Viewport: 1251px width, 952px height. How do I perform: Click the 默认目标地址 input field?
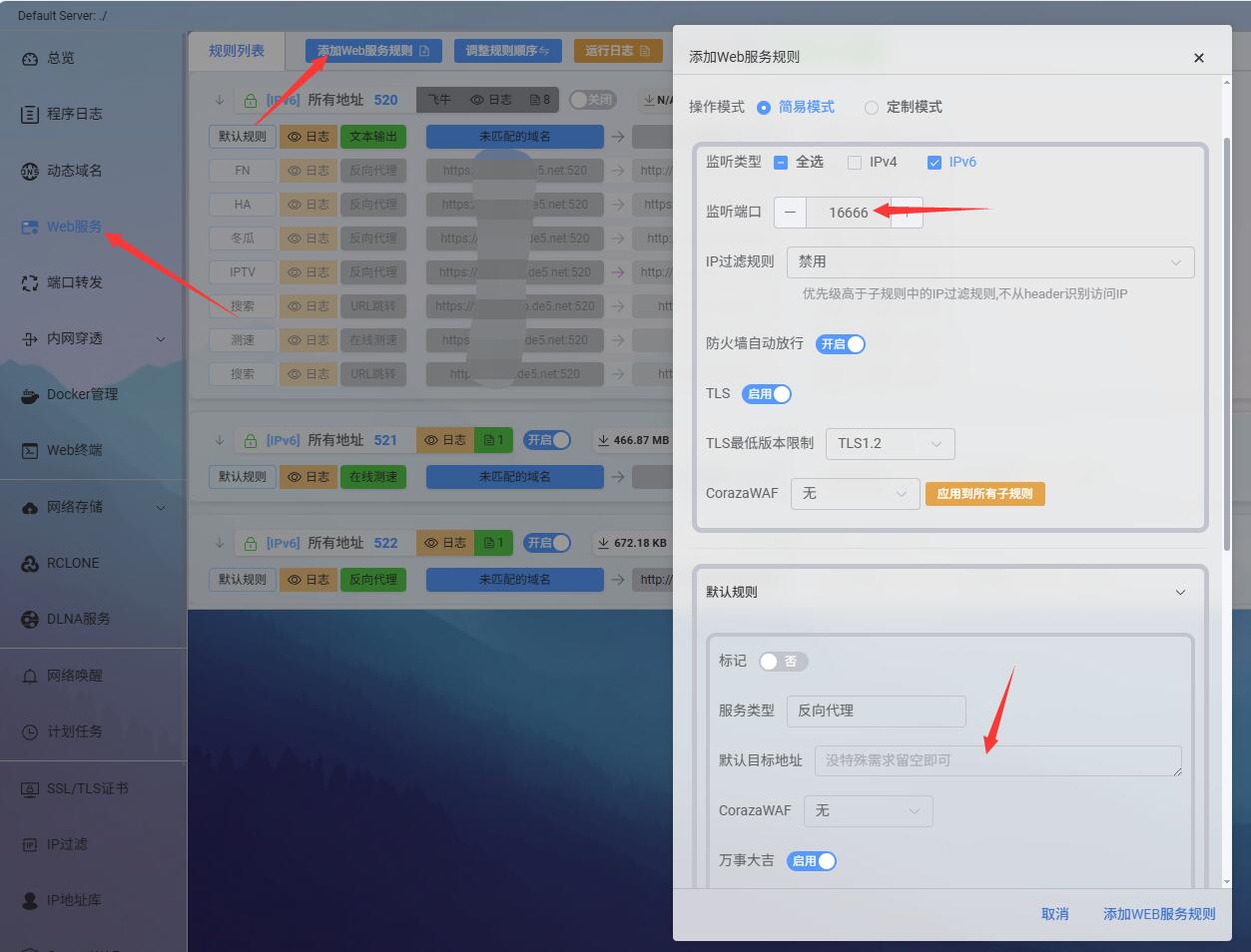point(997,760)
